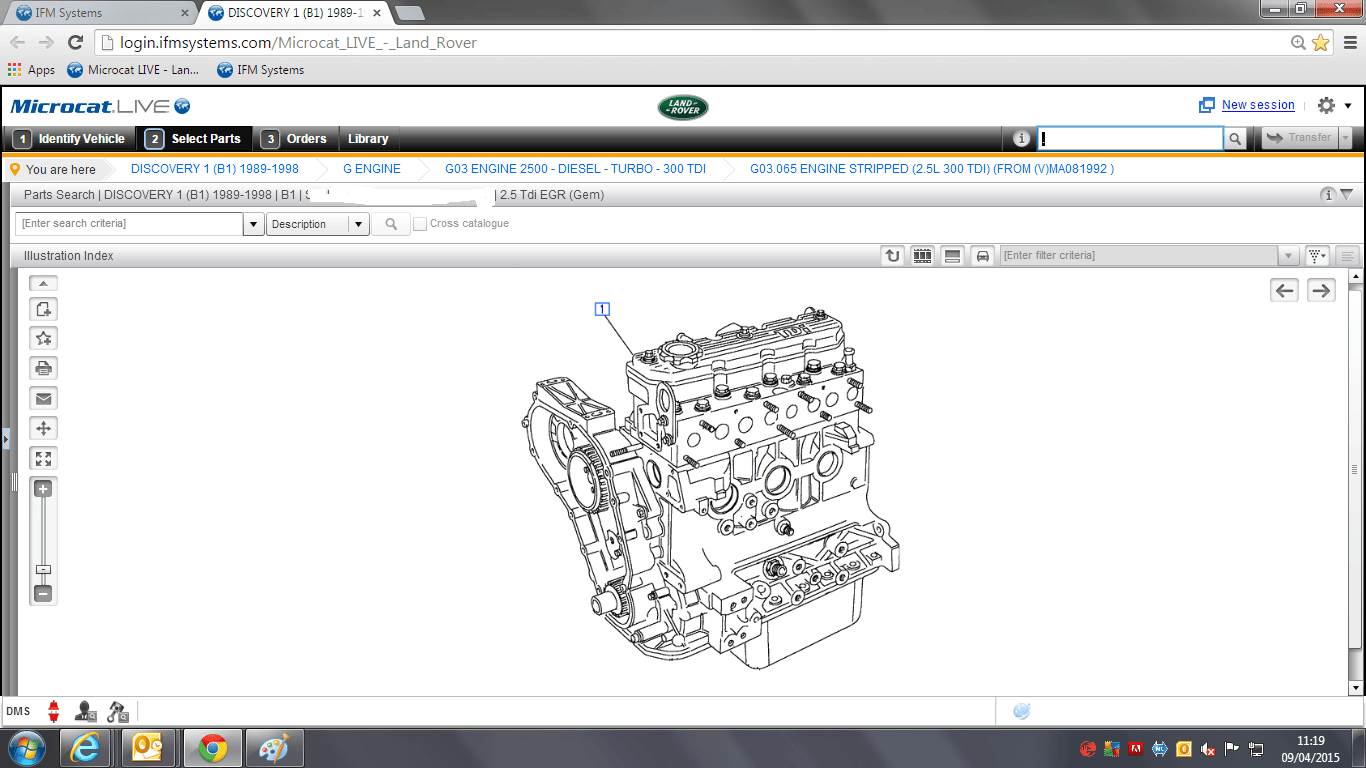Click G03 ENGINE 2500 DIESEL breadcrumb

coord(575,169)
